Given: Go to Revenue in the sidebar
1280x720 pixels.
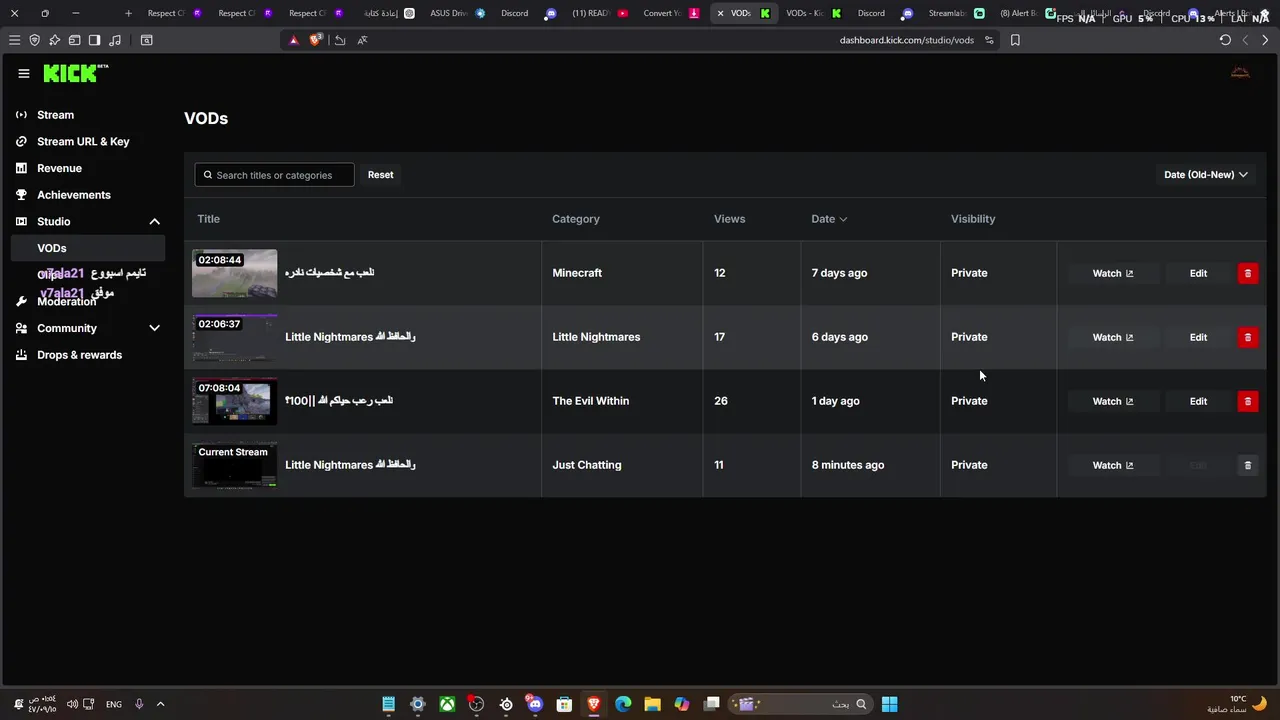Looking at the screenshot, I should click(x=59, y=168).
